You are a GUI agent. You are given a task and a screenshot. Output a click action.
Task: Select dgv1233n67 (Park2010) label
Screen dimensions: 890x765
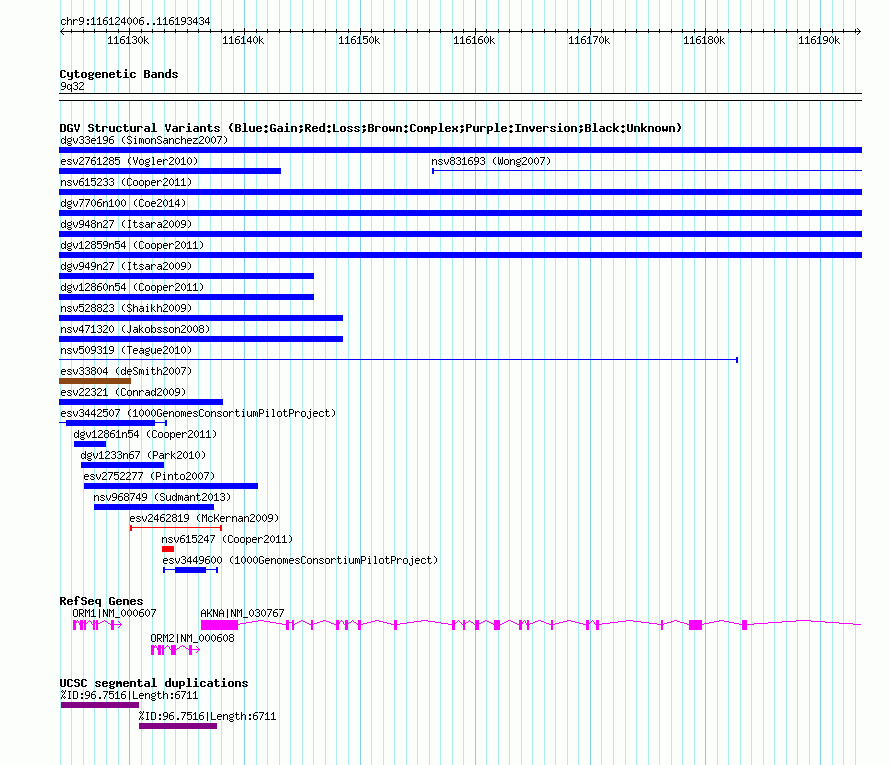(143, 455)
